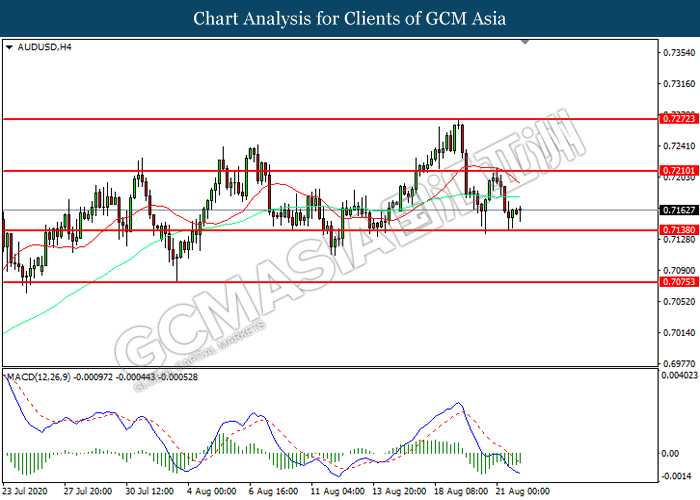Click the current price 0.71627 label

679,210
